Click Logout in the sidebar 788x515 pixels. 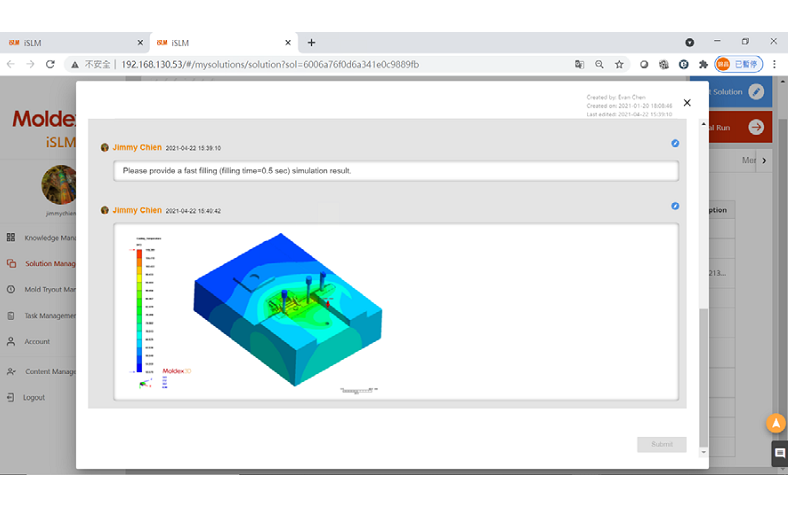pyautogui.click(x=26, y=397)
